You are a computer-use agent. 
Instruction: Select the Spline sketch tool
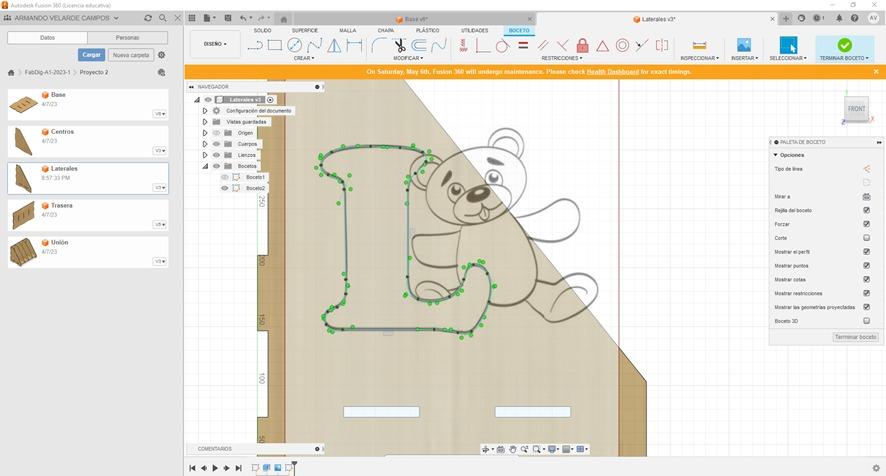[314, 45]
